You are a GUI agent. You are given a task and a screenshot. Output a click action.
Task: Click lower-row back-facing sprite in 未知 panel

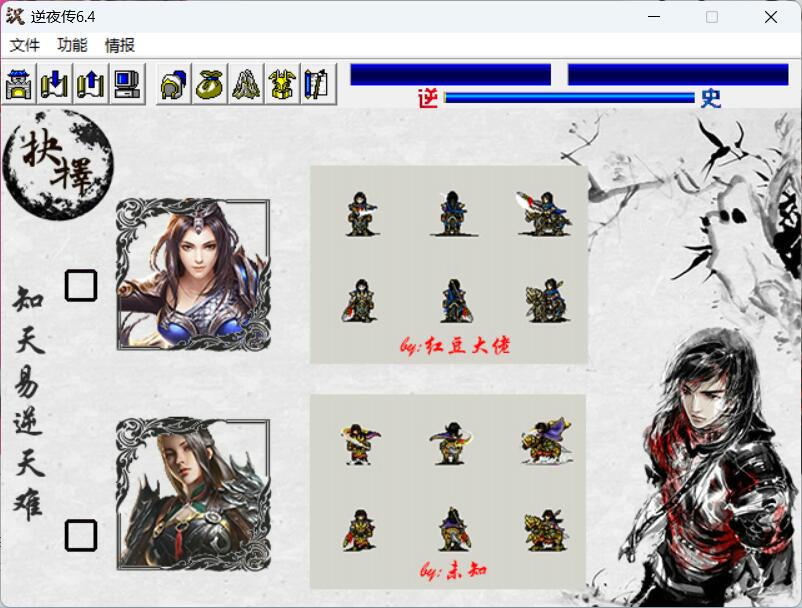pyautogui.click(x=453, y=529)
